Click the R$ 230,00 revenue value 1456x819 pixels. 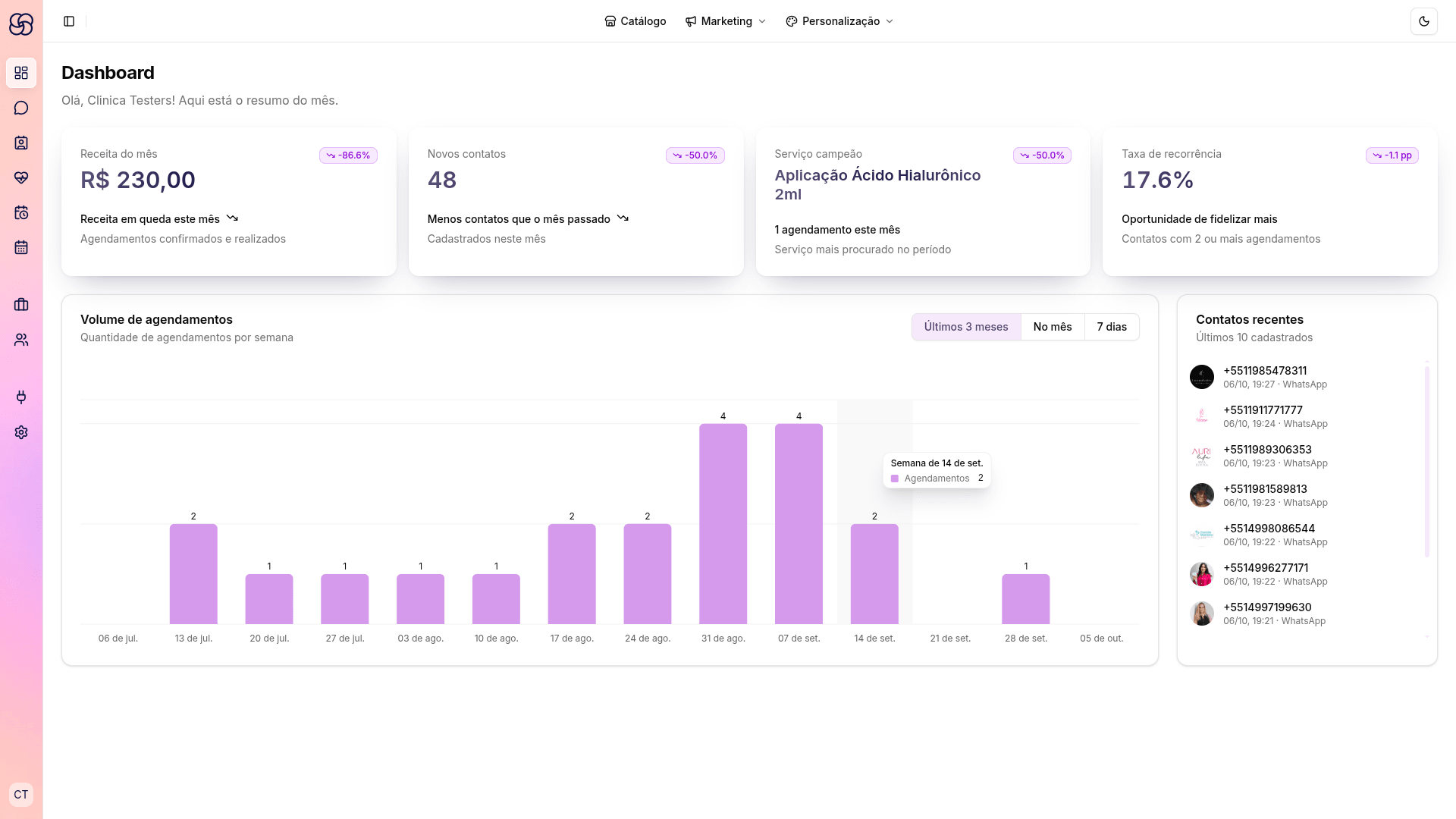click(x=138, y=180)
